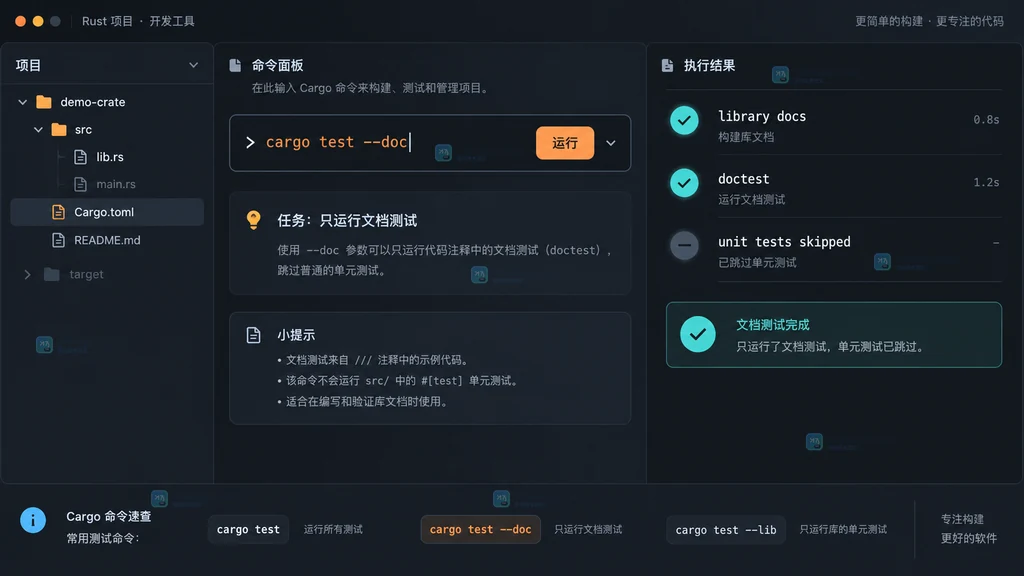Open the dropdown next to 运行 button

(611, 143)
